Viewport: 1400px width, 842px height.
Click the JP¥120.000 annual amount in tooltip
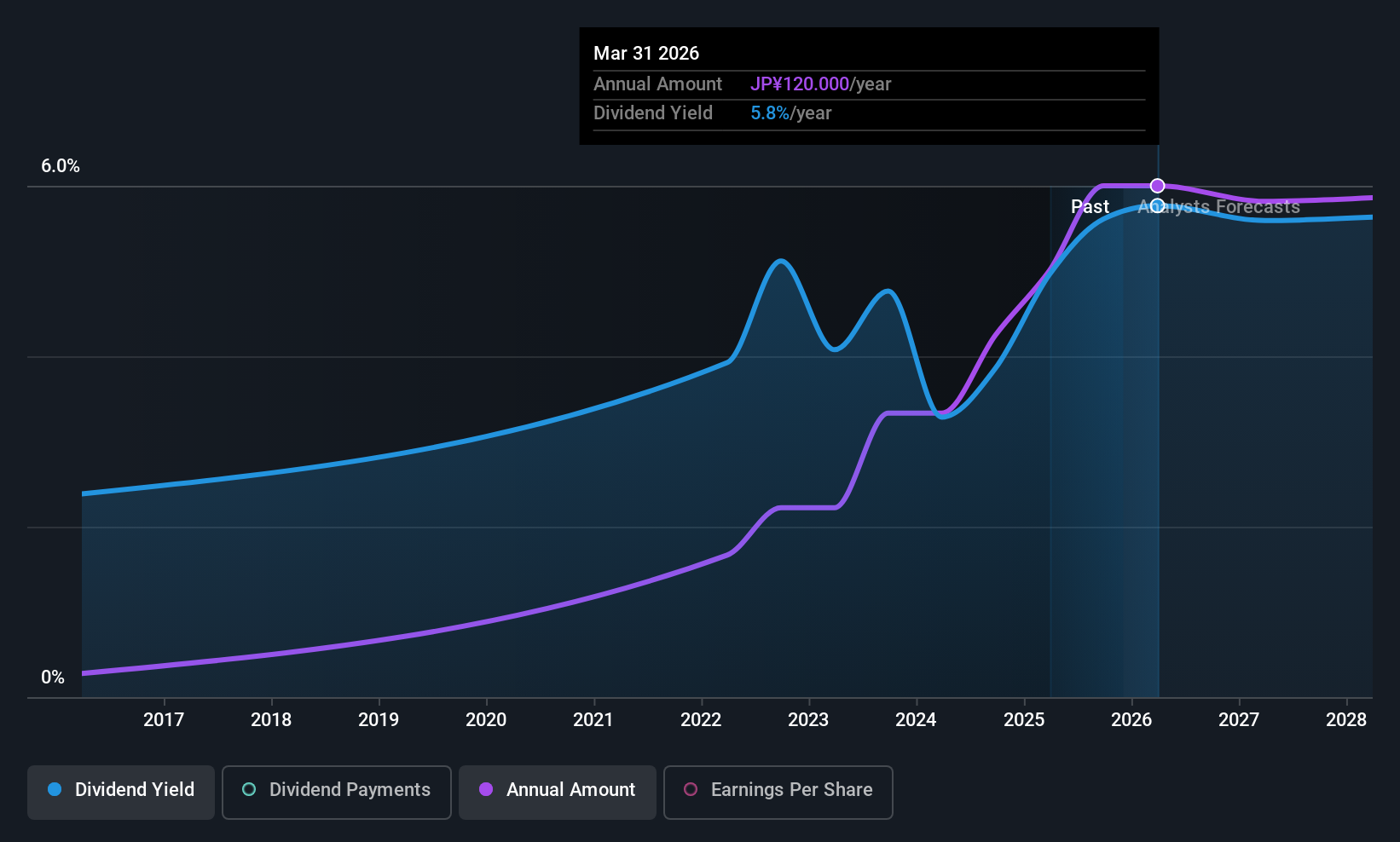pos(799,84)
